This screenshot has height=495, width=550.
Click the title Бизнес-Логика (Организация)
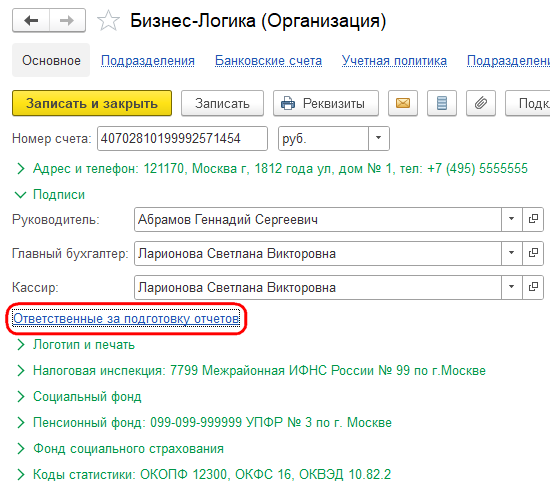[258, 21]
